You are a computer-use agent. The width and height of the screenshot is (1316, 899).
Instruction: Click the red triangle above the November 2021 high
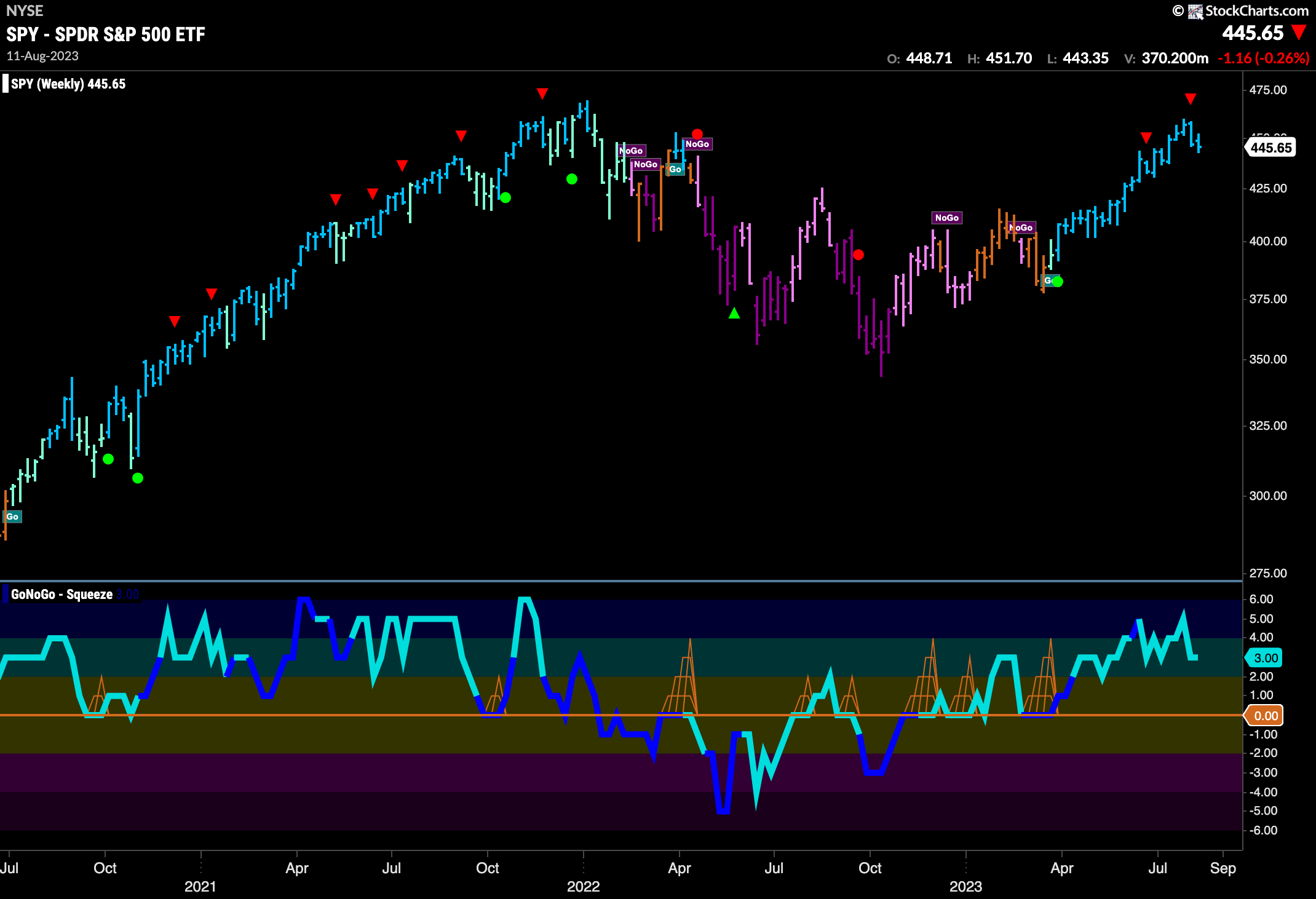tap(542, 93)
